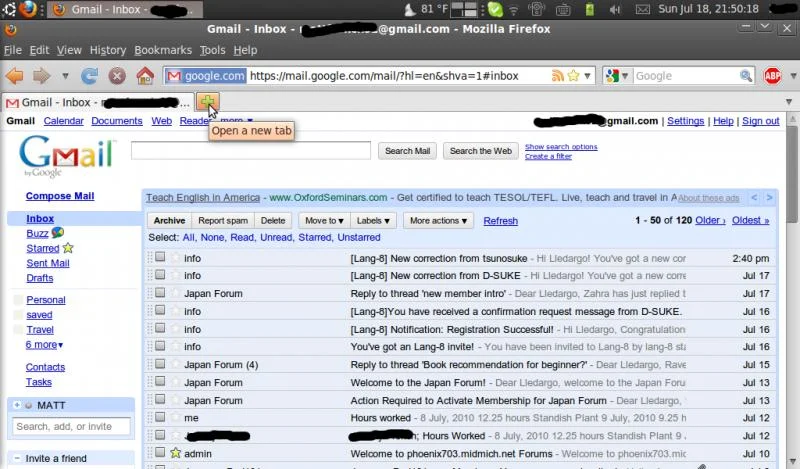The image size is (800, 469).
Task: Open the Edit menu
Action: pos(39,50)
